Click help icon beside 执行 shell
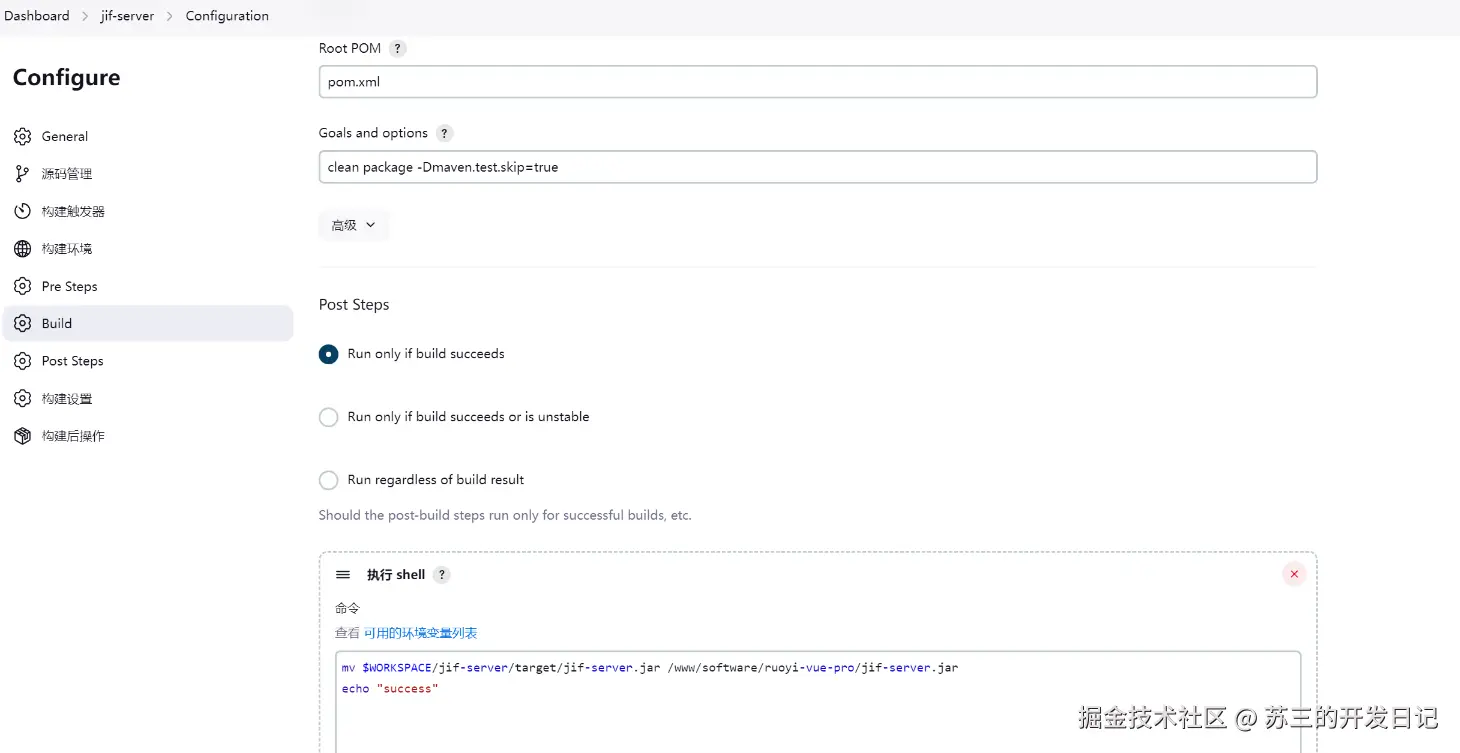 tap(442, 575)
